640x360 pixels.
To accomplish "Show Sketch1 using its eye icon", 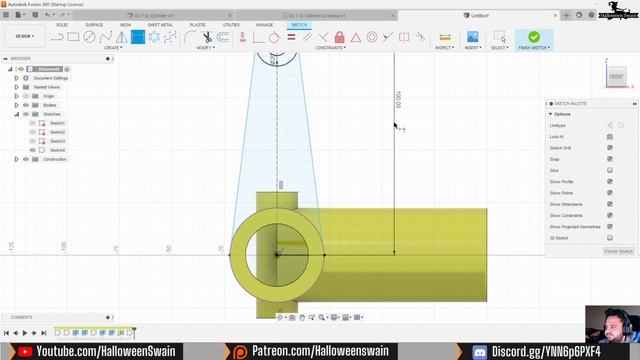I will click(33, 123).
